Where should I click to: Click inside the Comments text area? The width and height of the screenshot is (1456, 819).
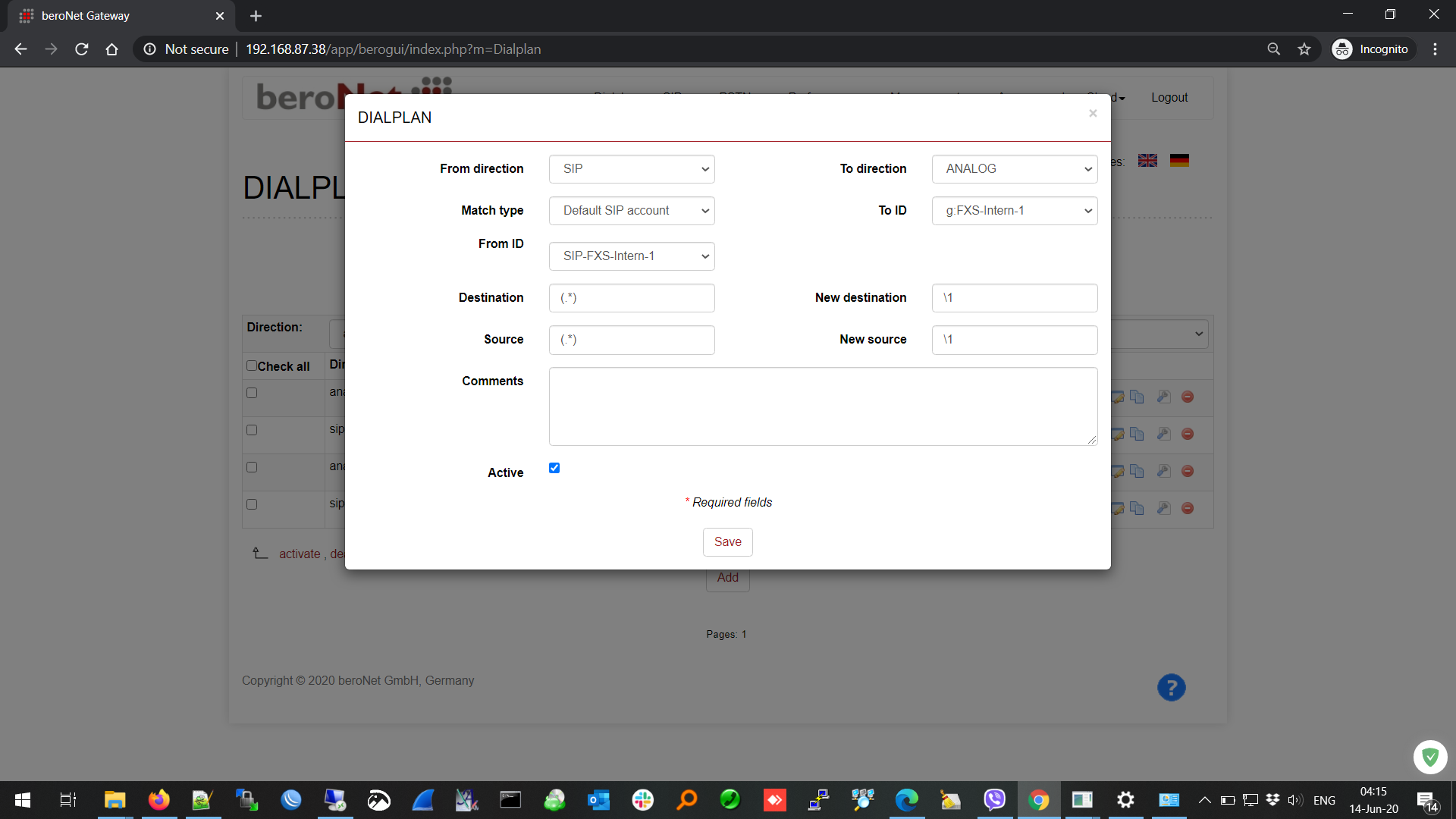[822, 406]
